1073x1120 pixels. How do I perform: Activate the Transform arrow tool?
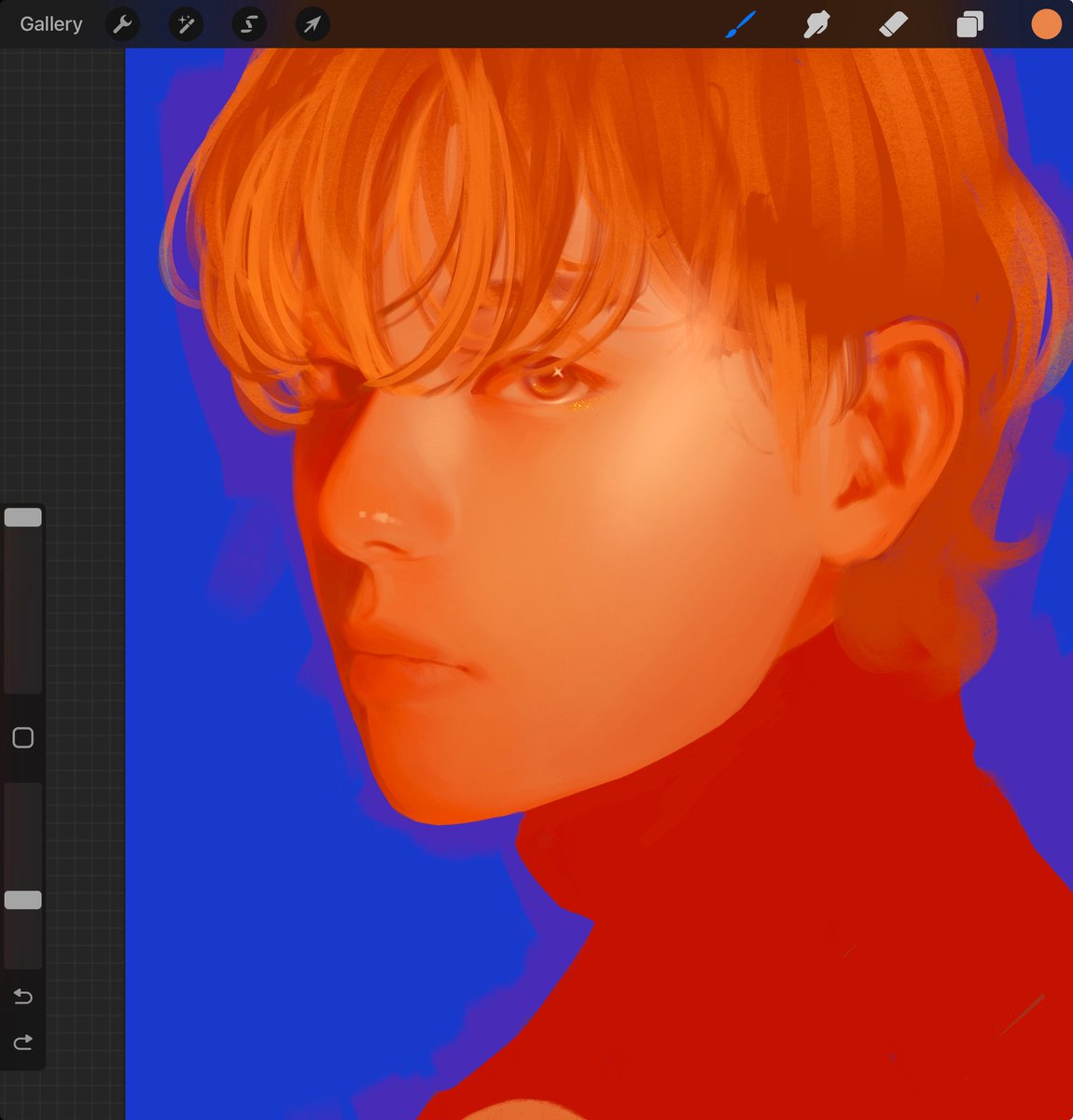tap(313, 24)
